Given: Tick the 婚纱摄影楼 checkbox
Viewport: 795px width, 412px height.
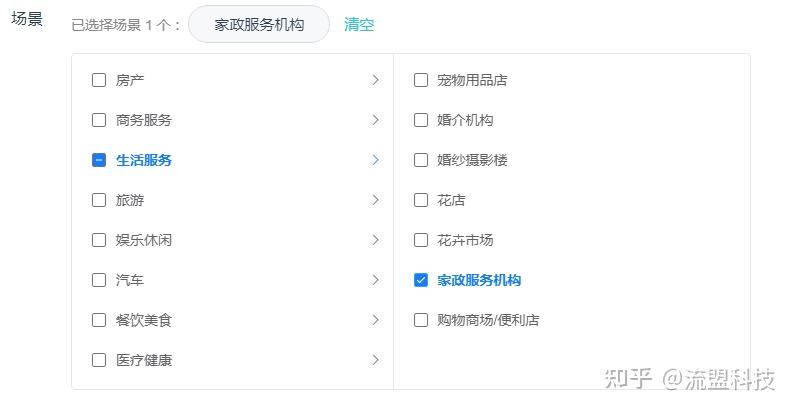Looking at the screenshot, I should click(x=421, y=160).
